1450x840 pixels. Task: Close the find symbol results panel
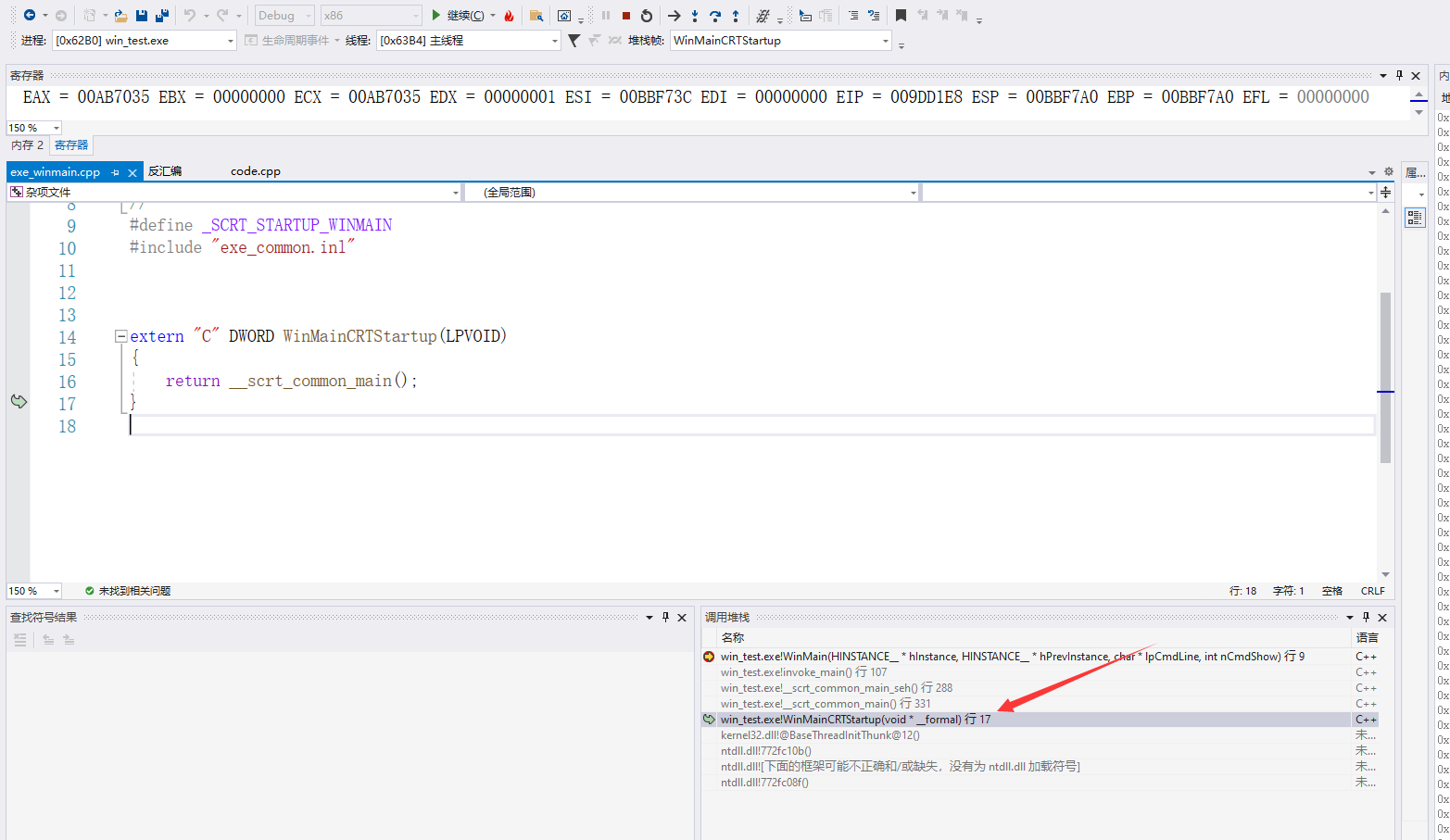682,617
